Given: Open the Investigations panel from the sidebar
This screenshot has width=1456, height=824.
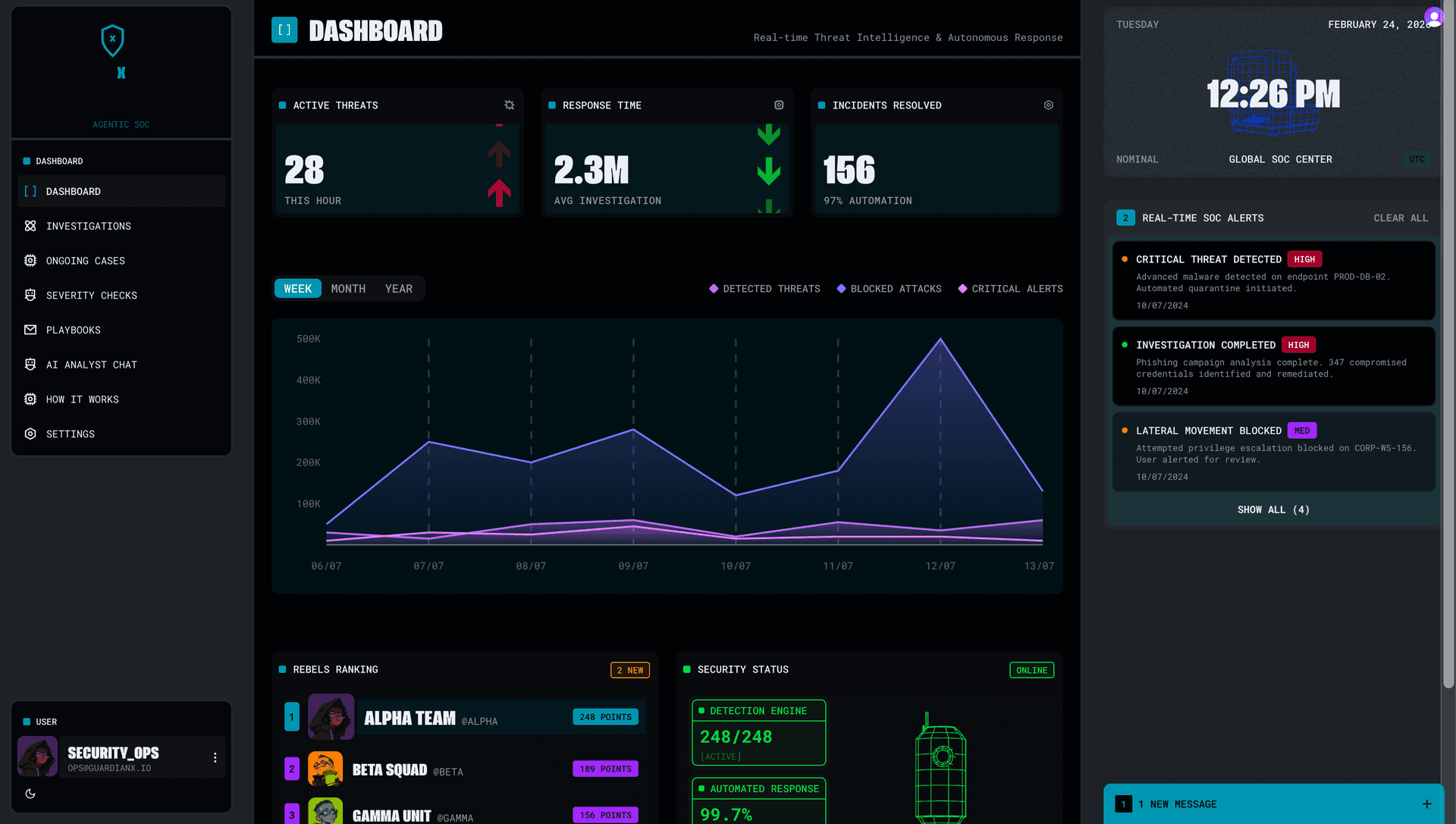Looking at the screenshot, I should [88, 226].
